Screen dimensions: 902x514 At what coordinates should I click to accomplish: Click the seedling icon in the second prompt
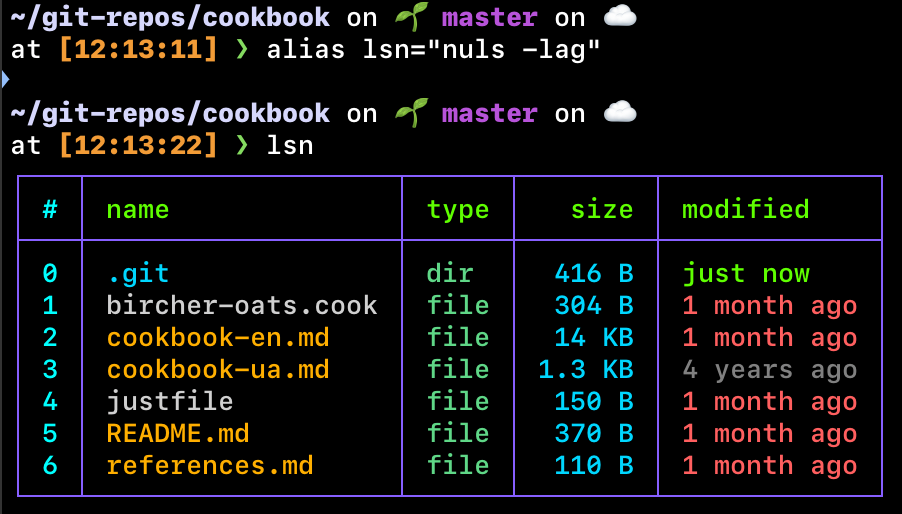[409, 113]
